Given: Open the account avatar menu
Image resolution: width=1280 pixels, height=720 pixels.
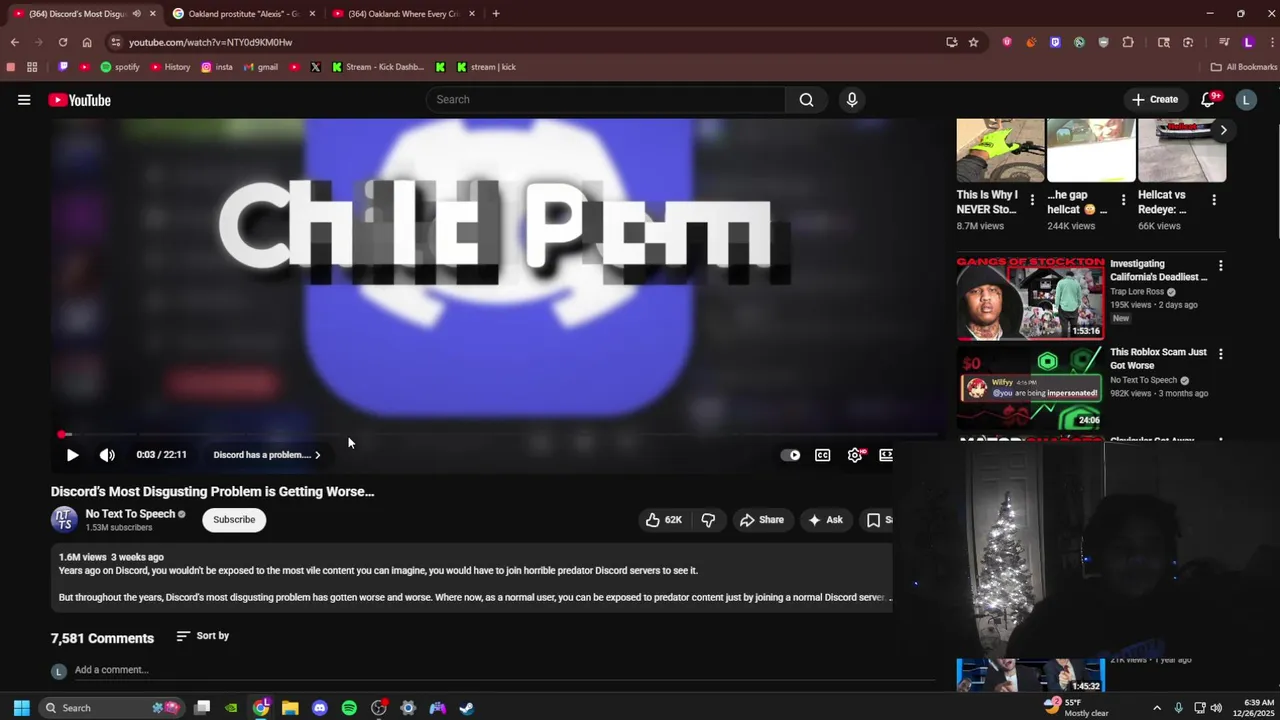Looking at the screenshot, I should pyautogui.click(x=1246, y=100).
